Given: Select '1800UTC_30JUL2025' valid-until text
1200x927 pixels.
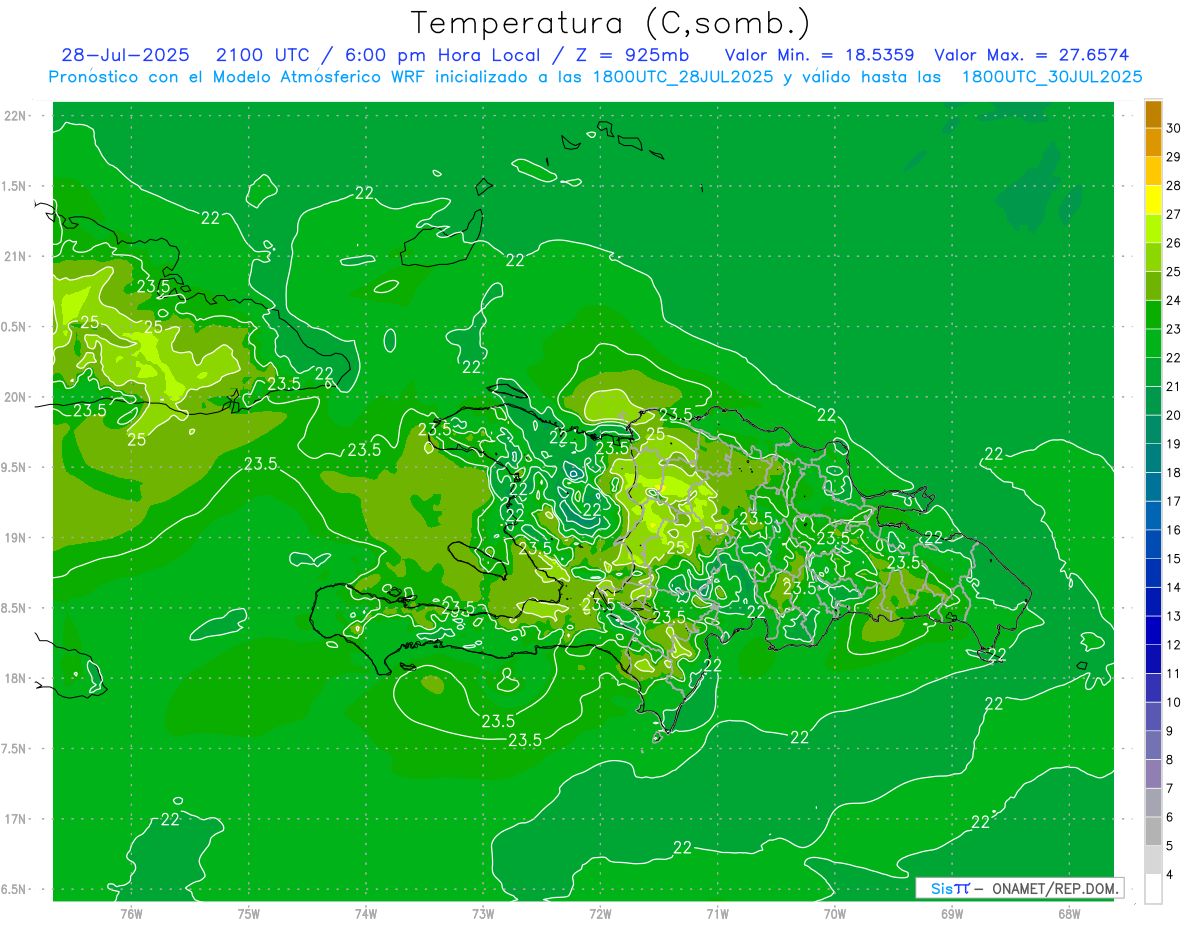Looking at the screenshot, I should pyautogui.click(x=1052, y=77).
